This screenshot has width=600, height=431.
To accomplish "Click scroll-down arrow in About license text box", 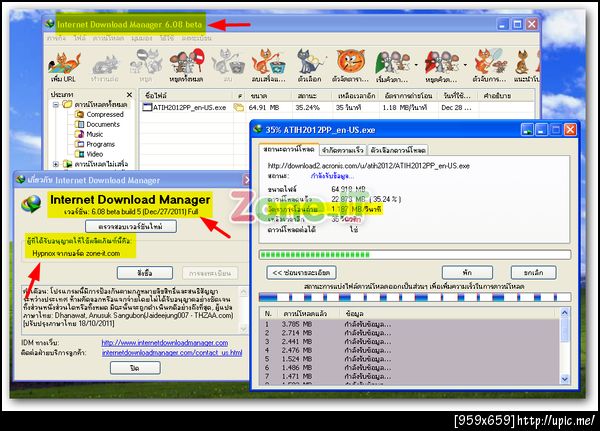I will (x=244, y=328).
